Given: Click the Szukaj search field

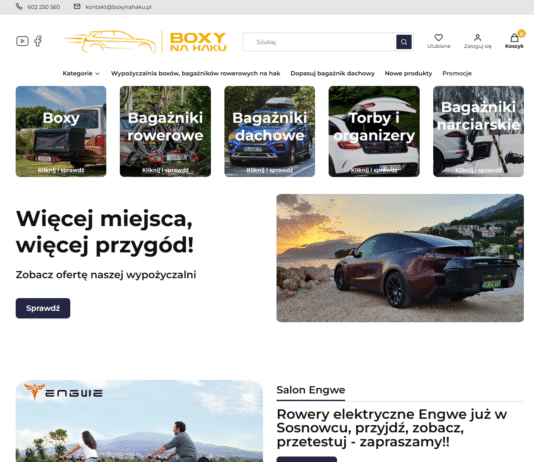Looking at the screenshot, I should click(x=319, y=42).
